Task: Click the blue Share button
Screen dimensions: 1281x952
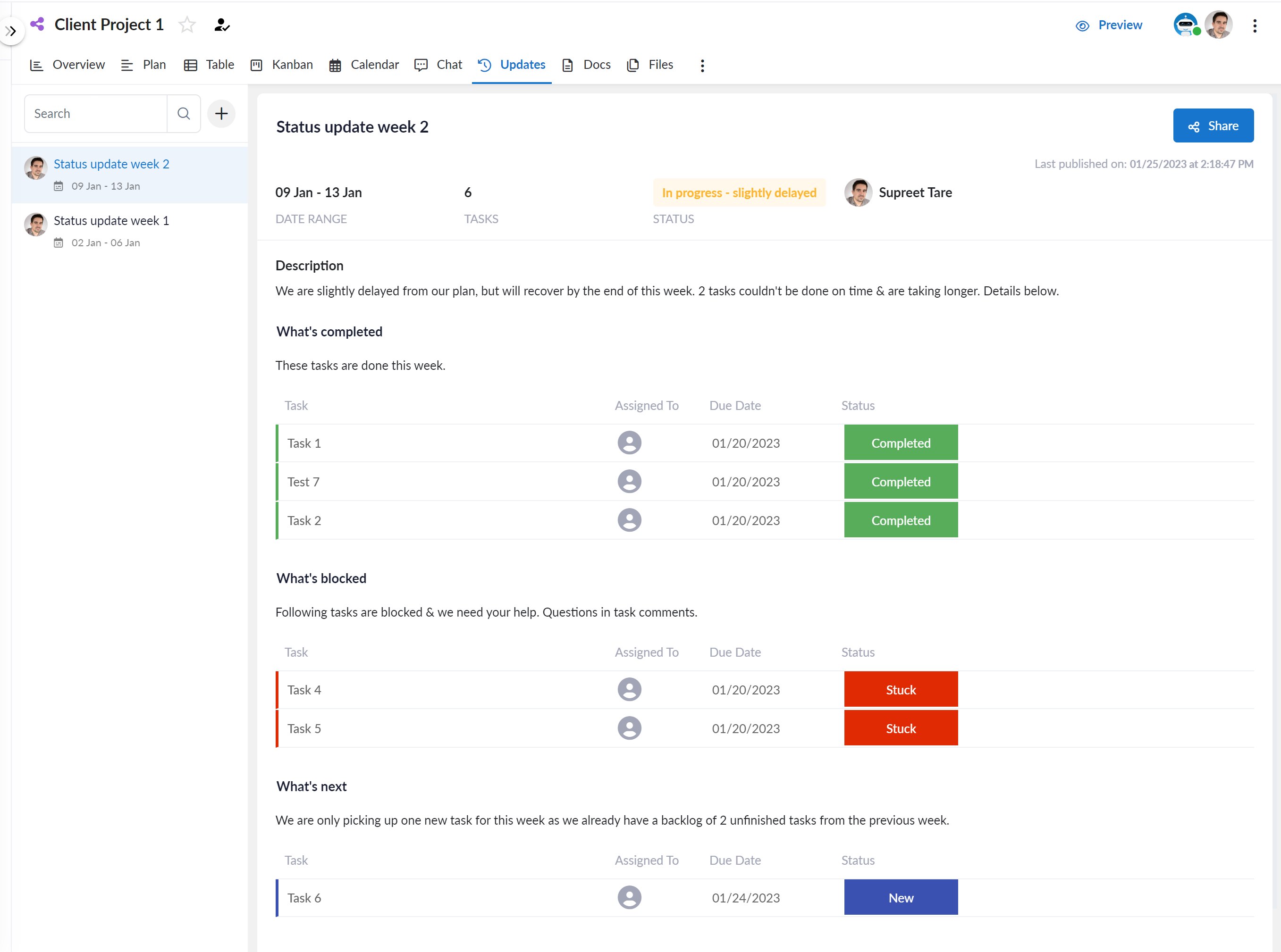Action: click(1213, 125)
